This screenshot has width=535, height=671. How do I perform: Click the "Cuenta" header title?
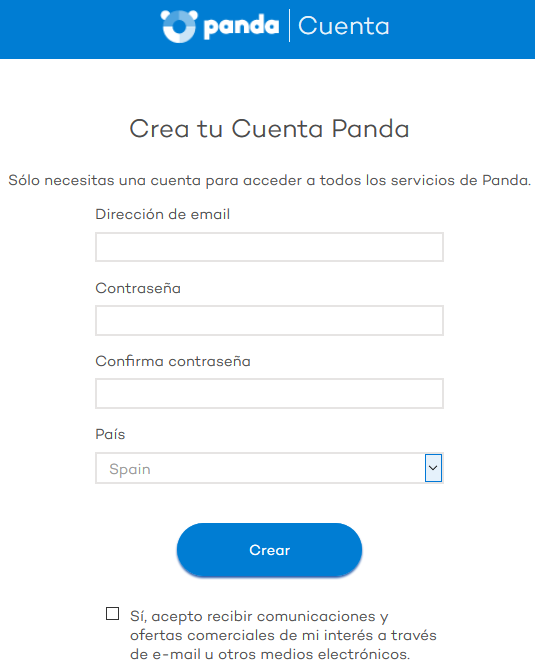pyautogui.click(x=344, y=26)
